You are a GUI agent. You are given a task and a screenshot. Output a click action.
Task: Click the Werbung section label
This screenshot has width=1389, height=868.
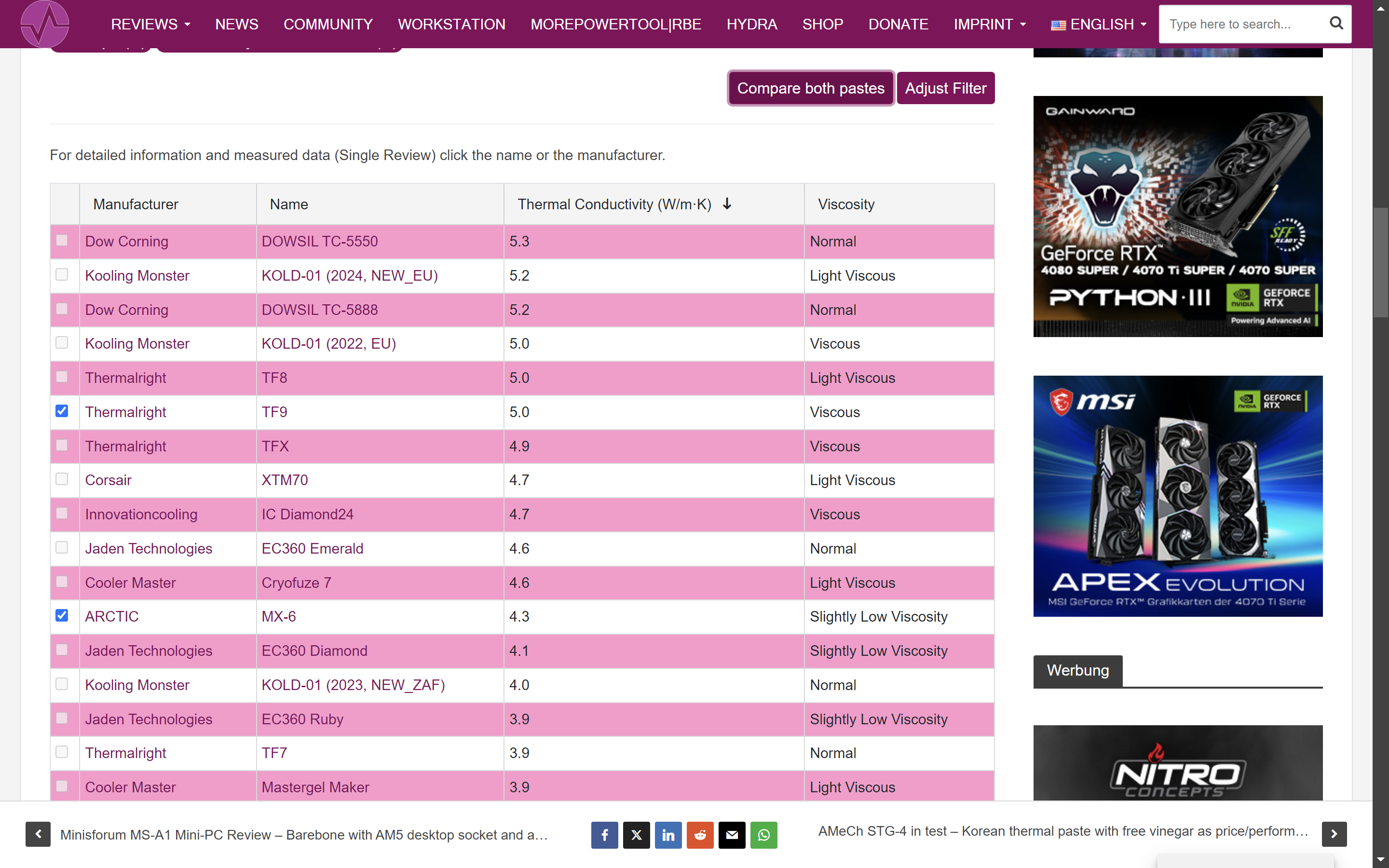(1077, 670)
